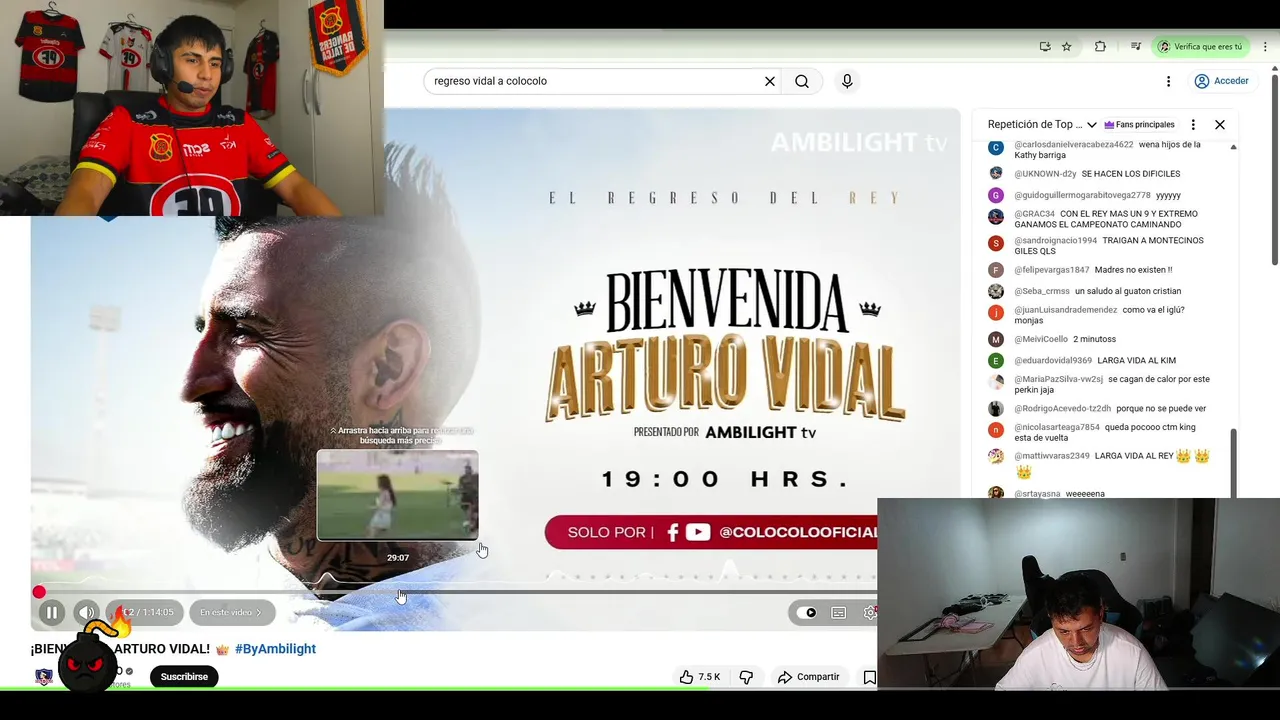Open the 'En este video' chapters chip
Image resolution: width=1280 pixels, height=720 pixels.
[231, 613]
